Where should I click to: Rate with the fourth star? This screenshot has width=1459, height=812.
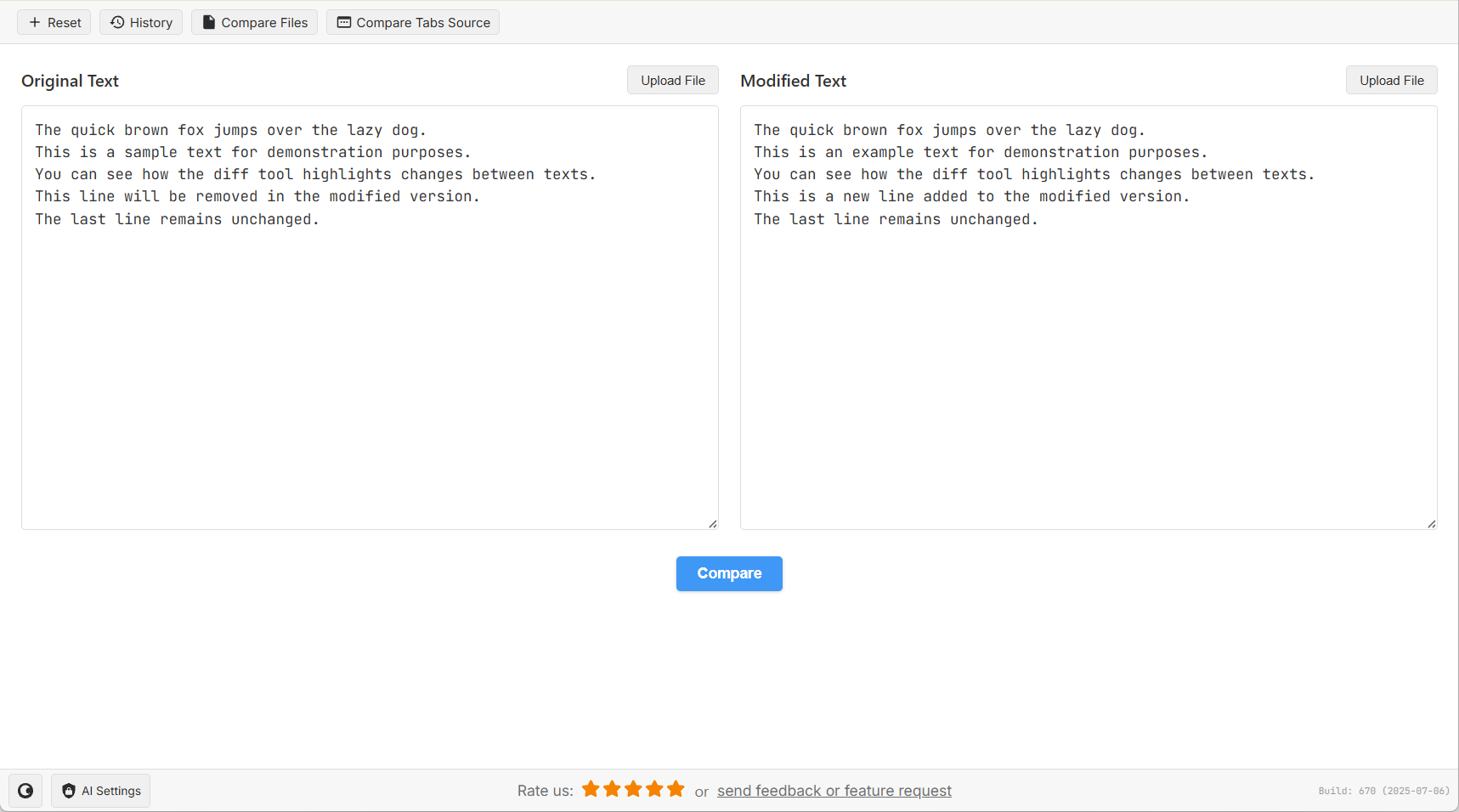click(x=654, y=789)
